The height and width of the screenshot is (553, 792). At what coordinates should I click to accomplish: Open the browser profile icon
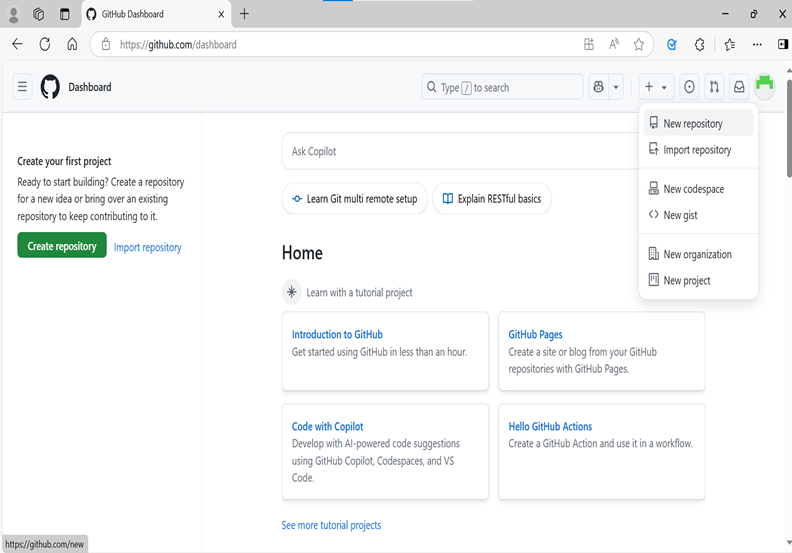(x=14, y=15)
